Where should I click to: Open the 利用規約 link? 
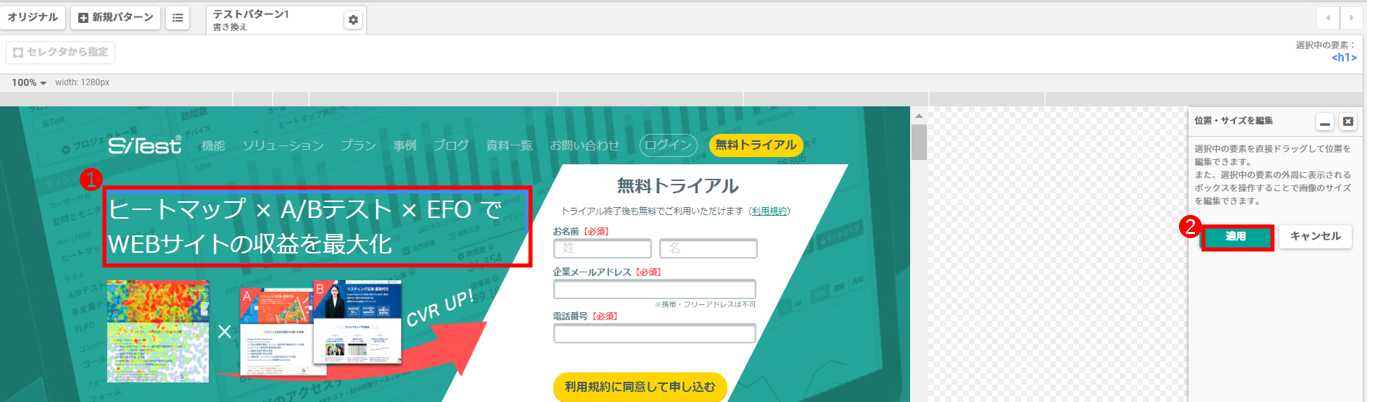(x=770, y=211)
